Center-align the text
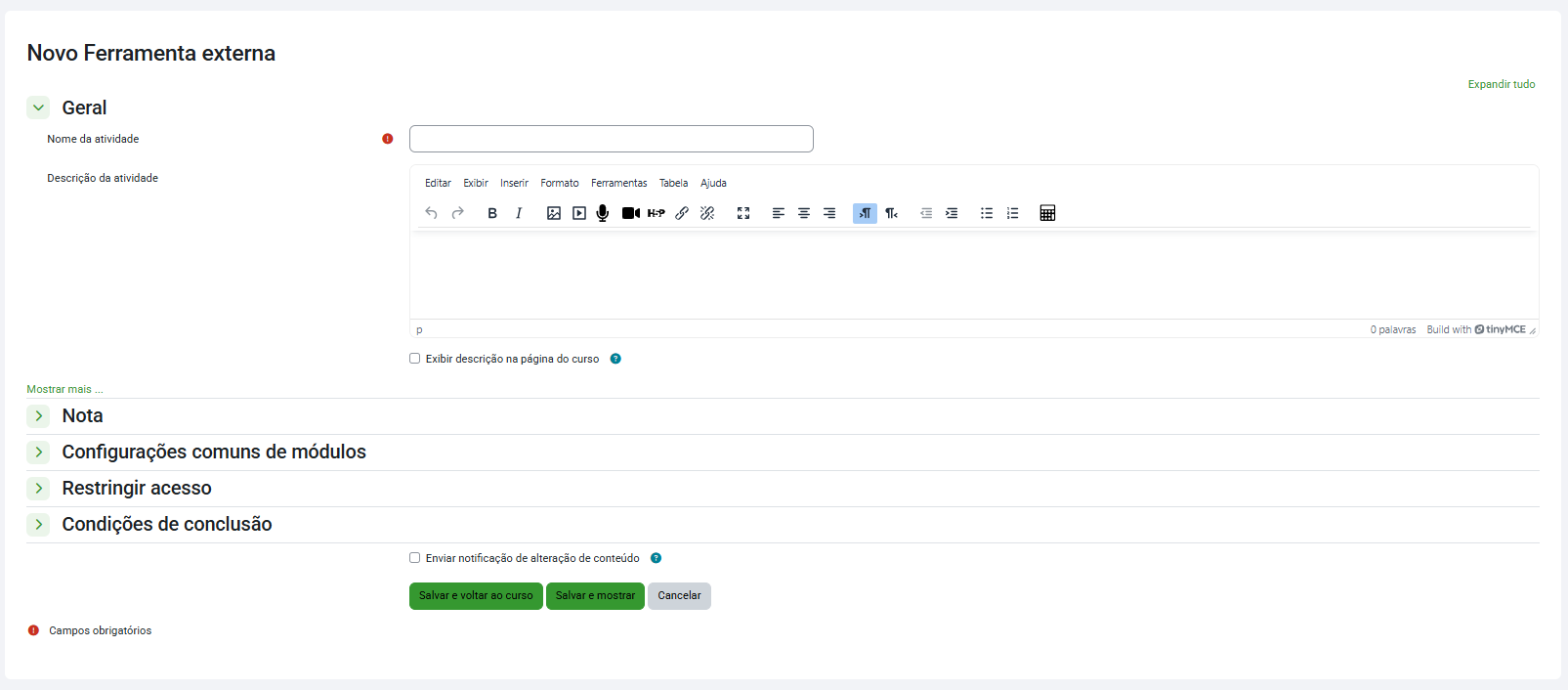The image size is (1568, 690). (804, 213)
